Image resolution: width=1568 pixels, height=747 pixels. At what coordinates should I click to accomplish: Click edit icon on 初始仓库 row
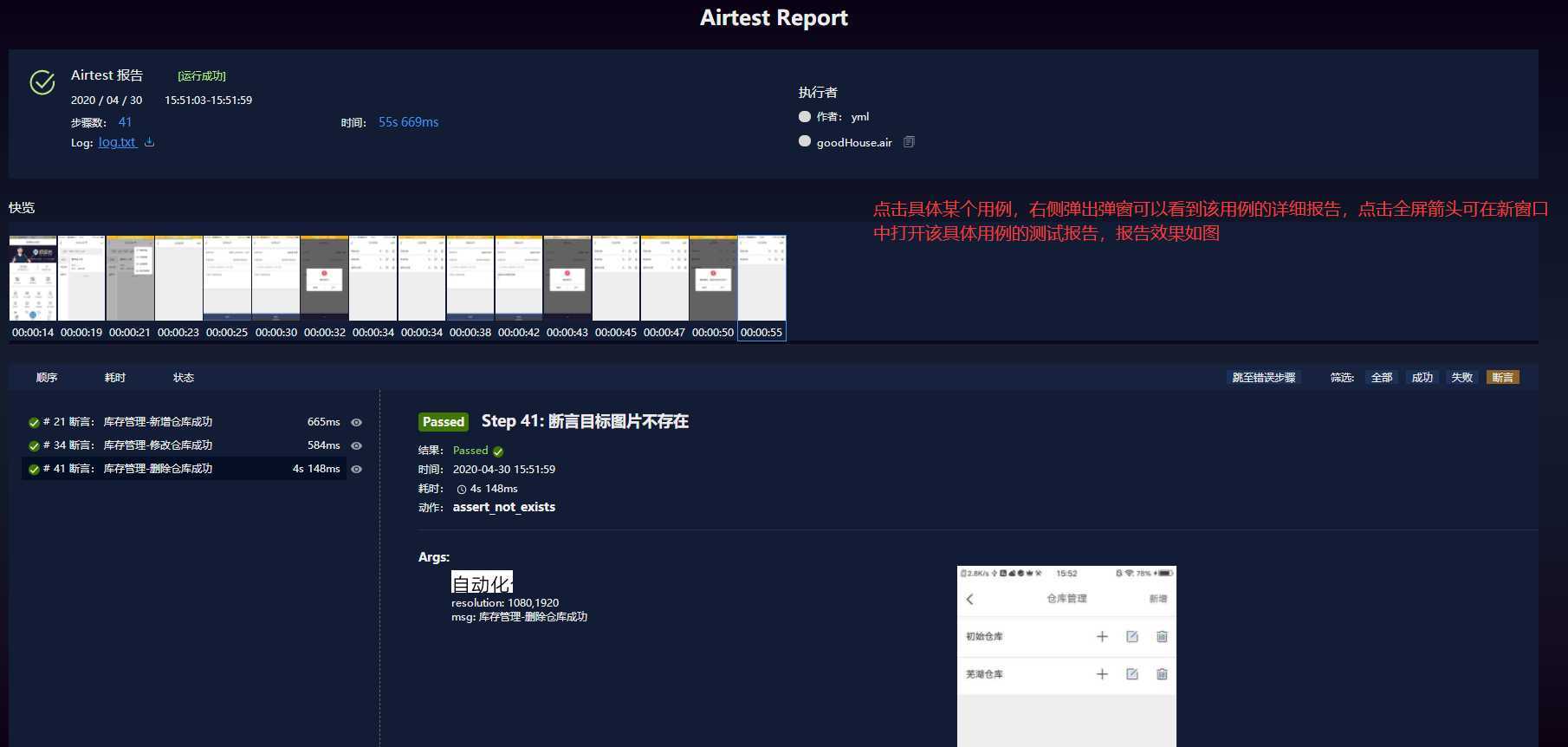coord(1132,636)
